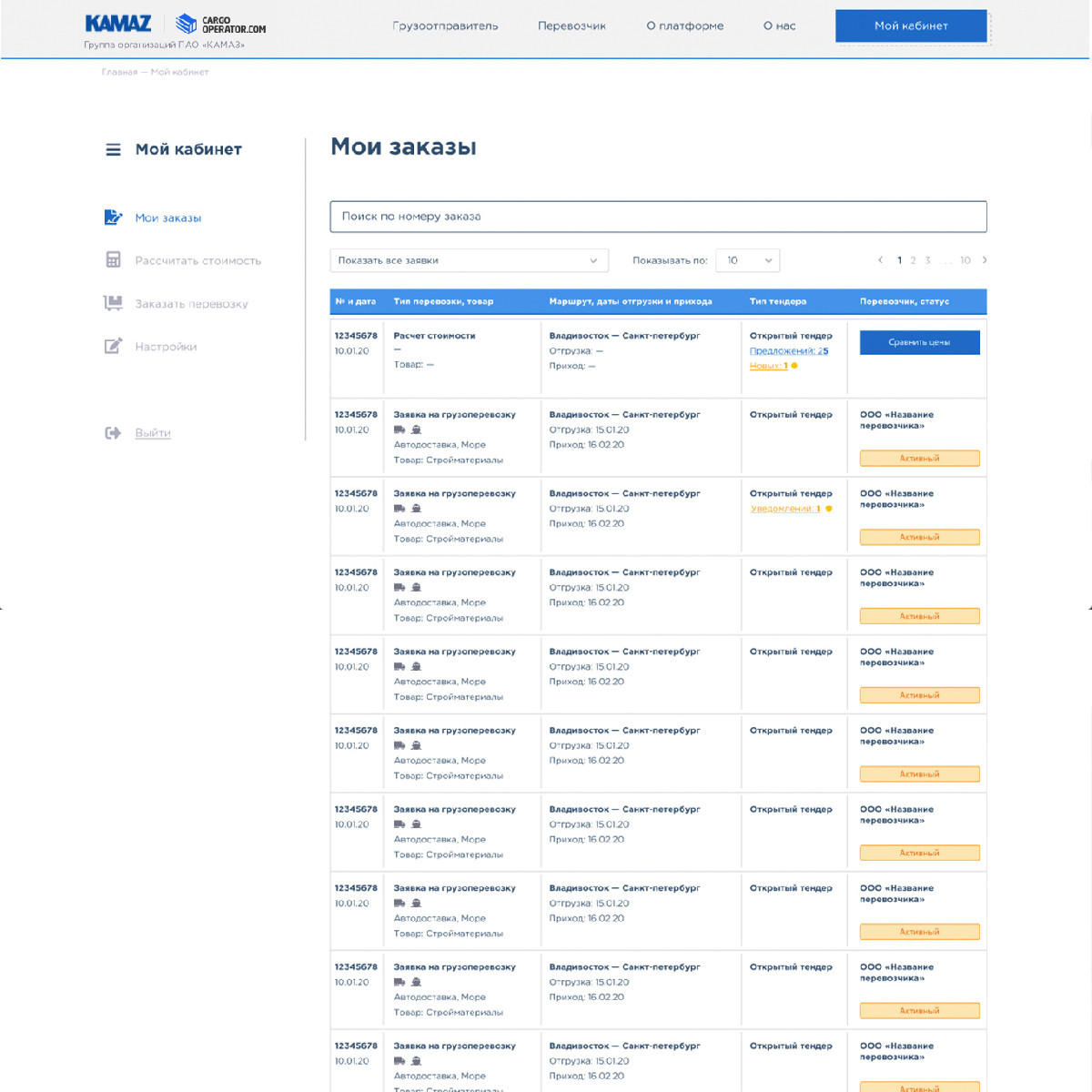Click the Тип перевозки, товар column header
Image resolution: width=1092 pixels, height=1092 pixels.
tap(443, 301)
